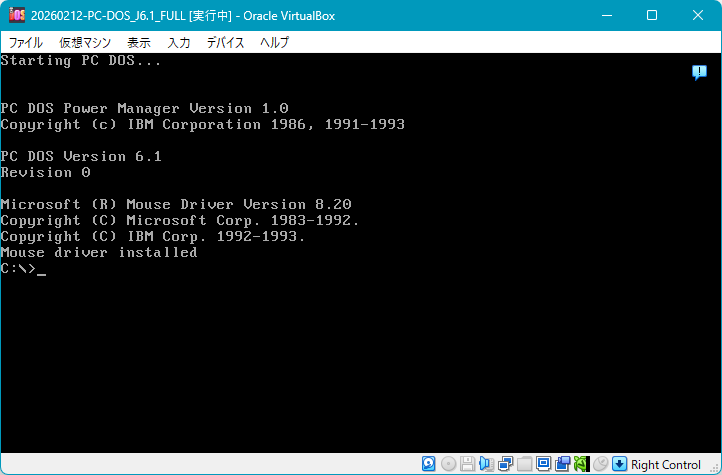Open the デバイス menu
Viewport: 722px width, 475px height.
pos(226,43)
